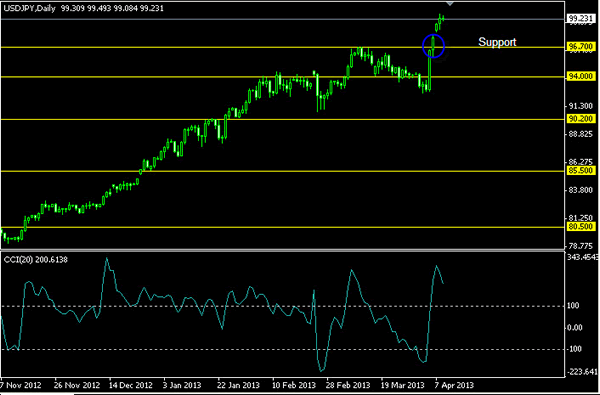Select the 96.700 yellow price level tag
The height and width of the screenshot is (395, 600).
581,47
